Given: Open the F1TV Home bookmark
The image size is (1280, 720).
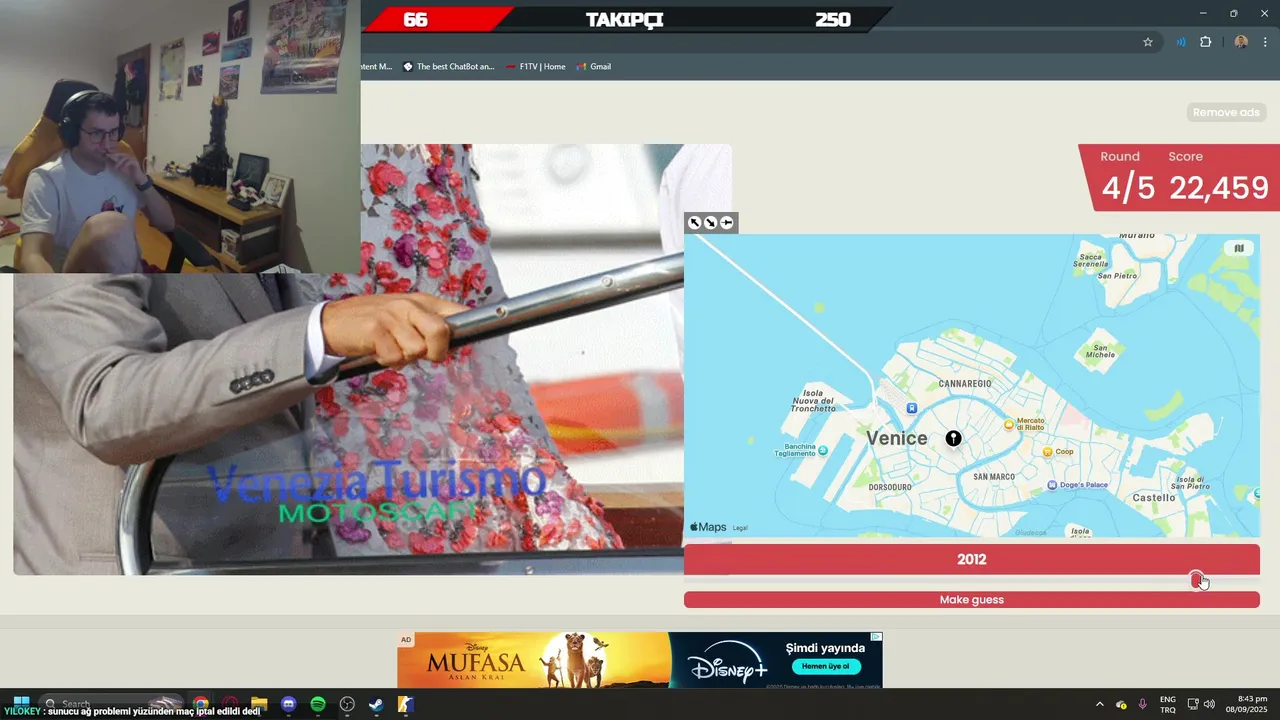Looking at the screenshot, I should coord(535,67).
